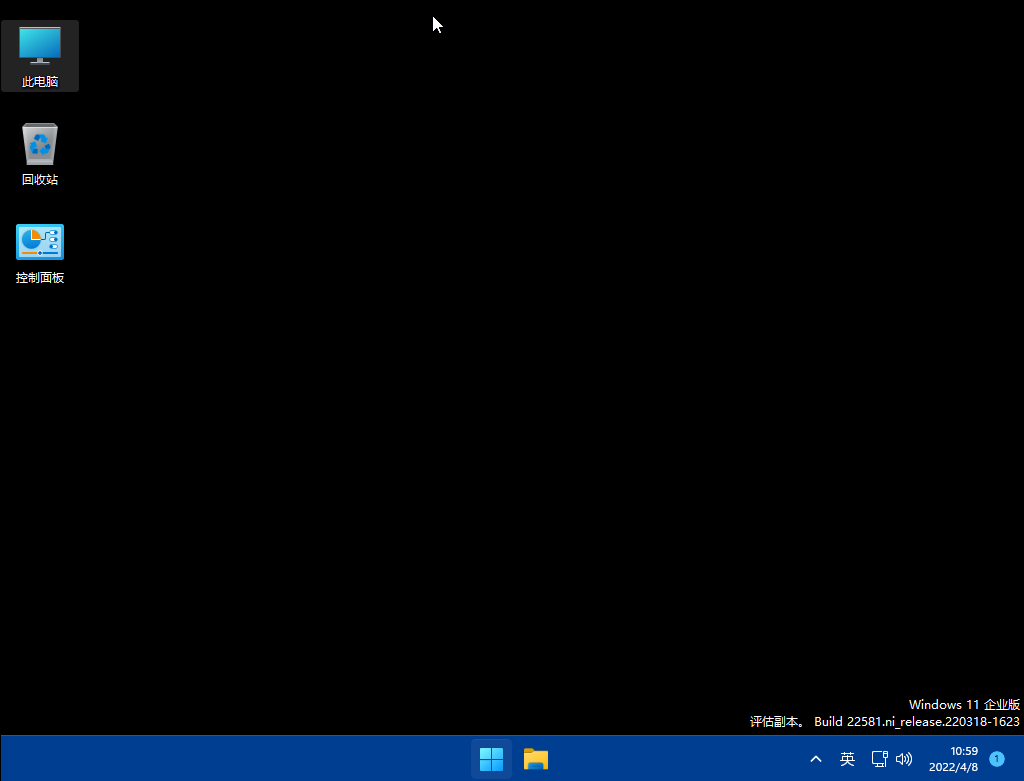Click the 控制面板 text label
The image size is (1024, 781).
[40, 278]
